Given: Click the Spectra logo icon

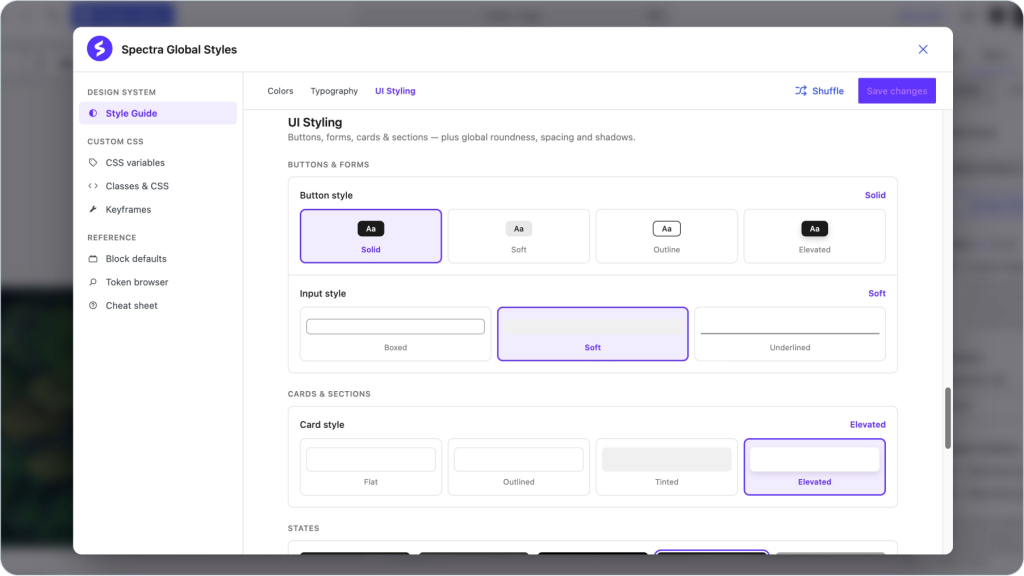Looking at the screenshot, I should click(99, 49).
